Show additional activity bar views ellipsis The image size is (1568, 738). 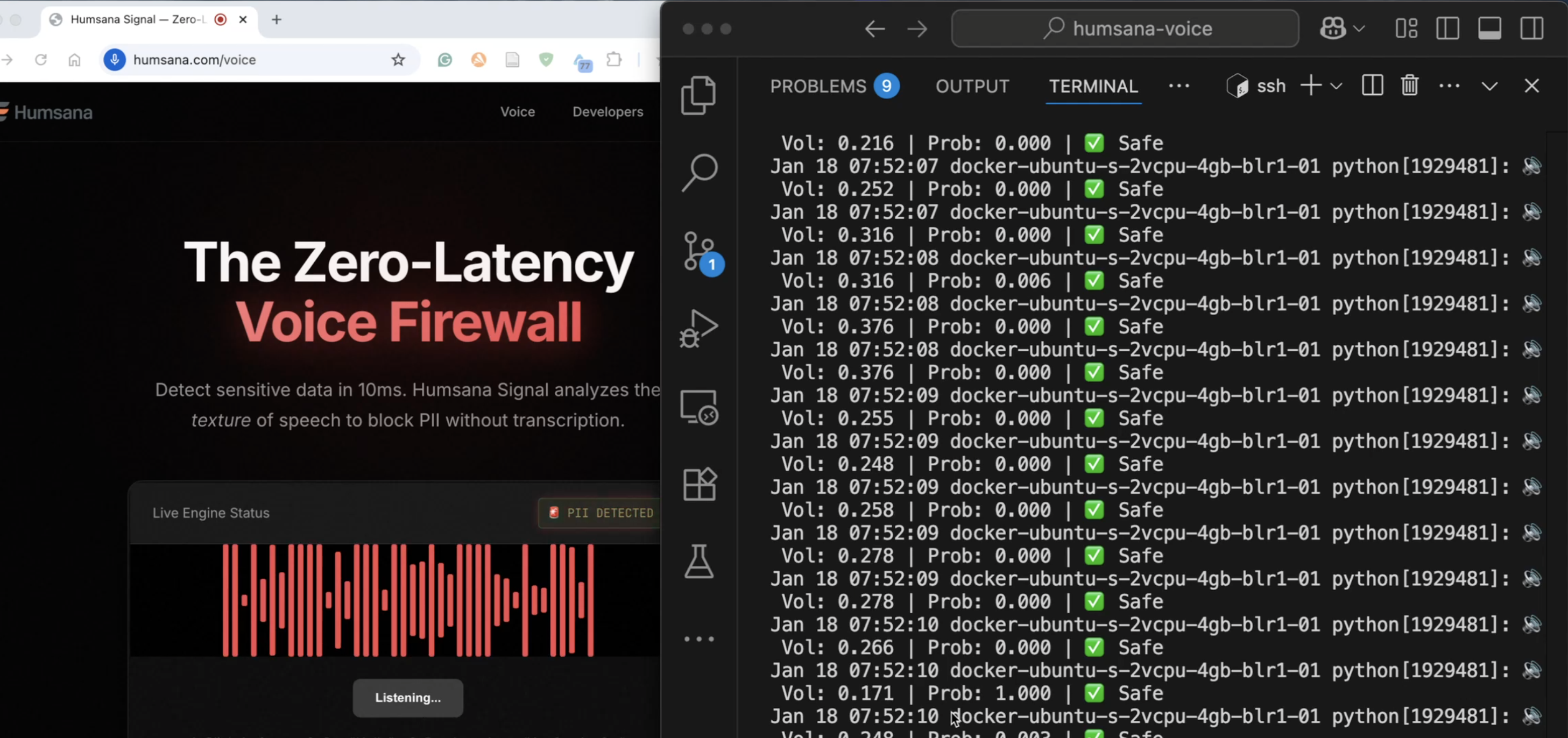(699, 638)
